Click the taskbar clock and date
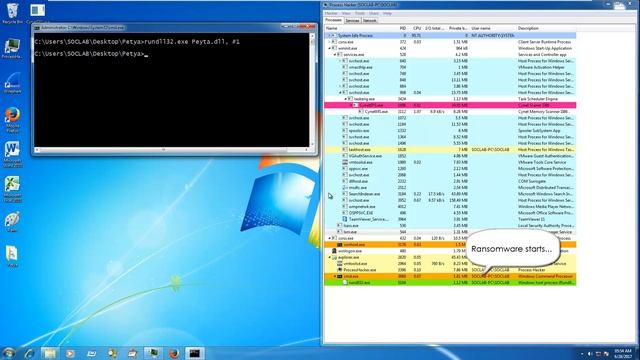This screenshot has width=640, height=360. [623, 353]
